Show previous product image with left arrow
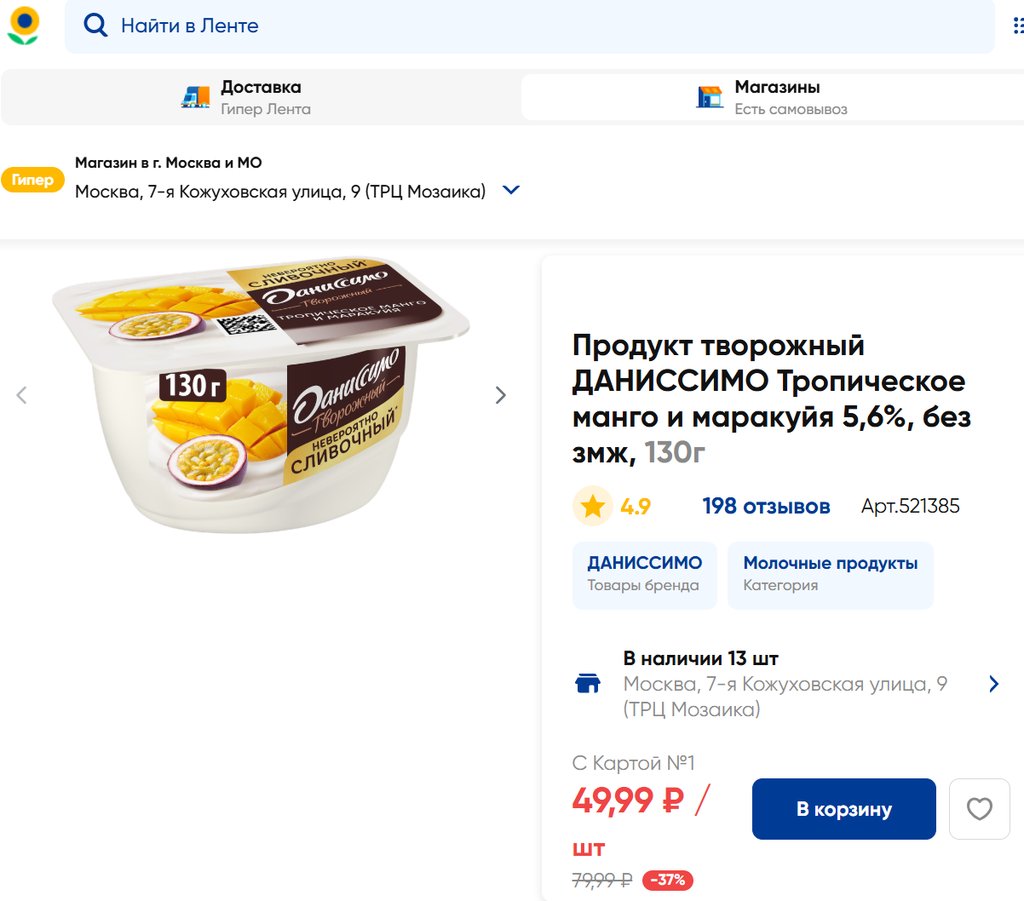 coord(21,395)
